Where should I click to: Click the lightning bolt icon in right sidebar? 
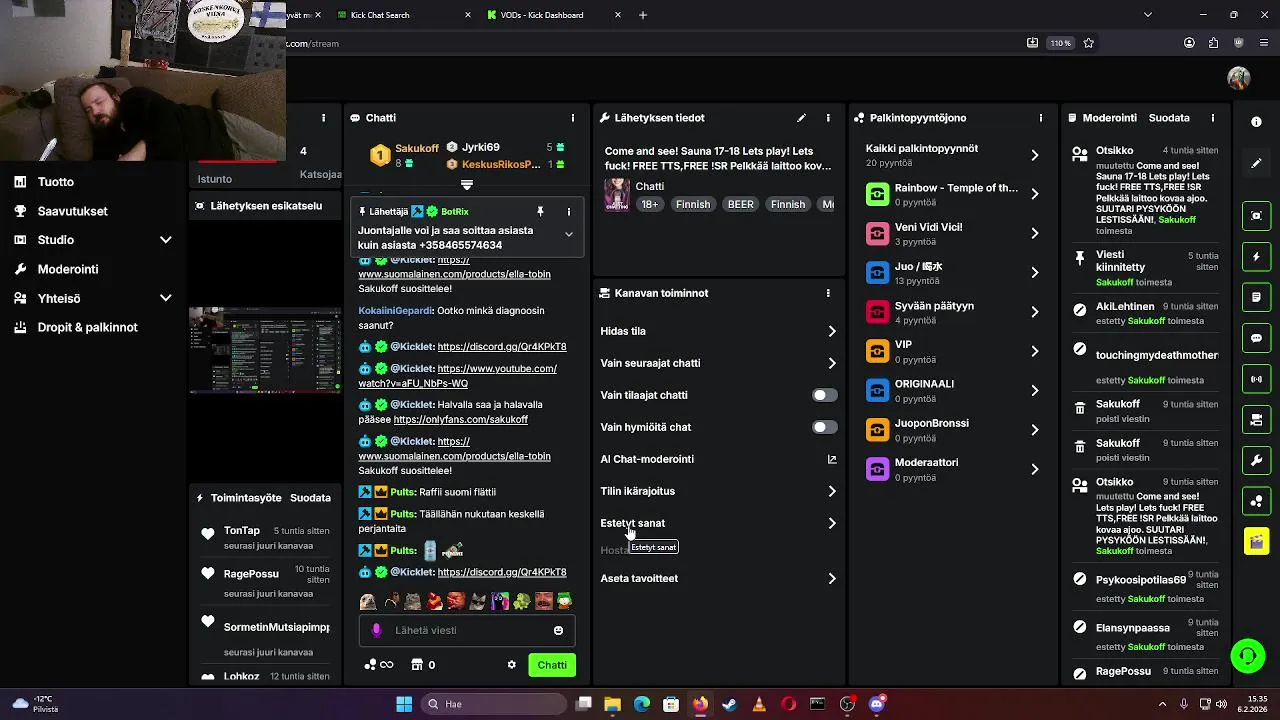click(x=1256, y=257)
